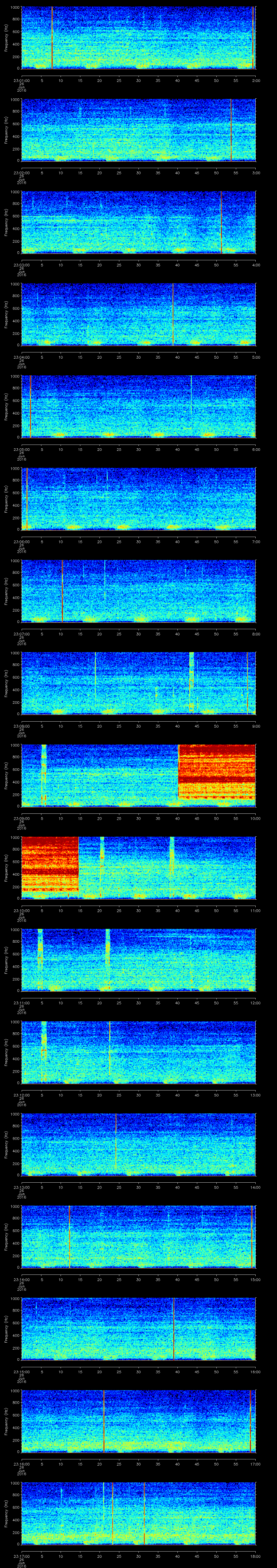Click the '23:07:00' start time label

pos(21,634)
